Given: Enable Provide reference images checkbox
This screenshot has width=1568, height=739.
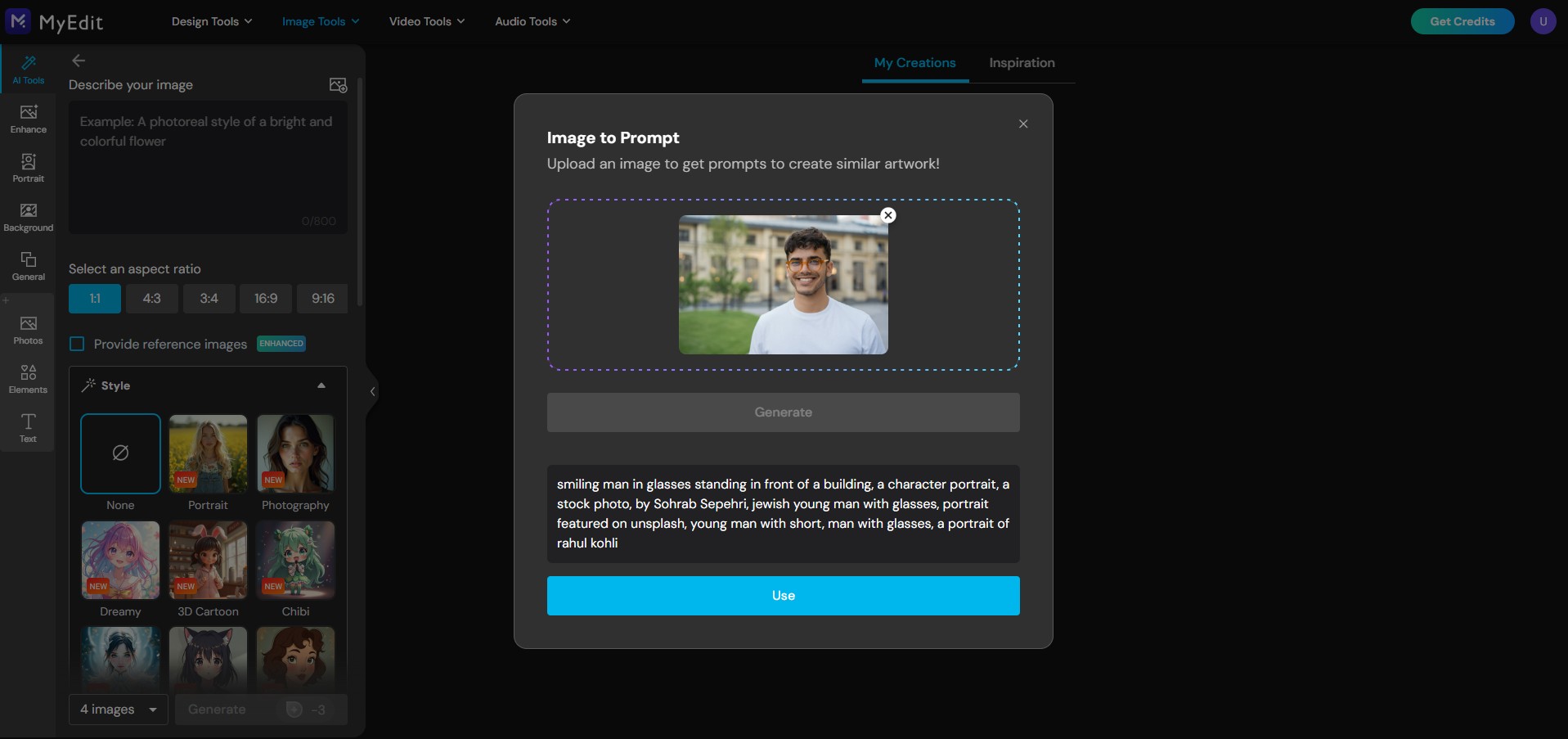Looking at the screenshot, I should click(77, 344).
